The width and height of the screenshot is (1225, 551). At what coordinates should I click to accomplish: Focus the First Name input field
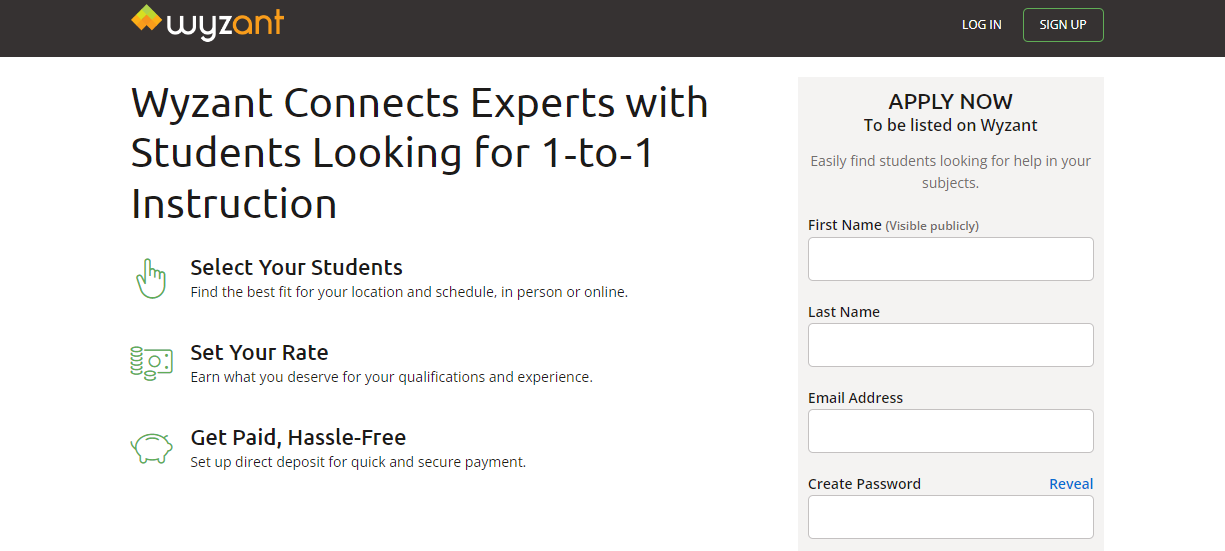pyautogui.click(x=950, y=259)
